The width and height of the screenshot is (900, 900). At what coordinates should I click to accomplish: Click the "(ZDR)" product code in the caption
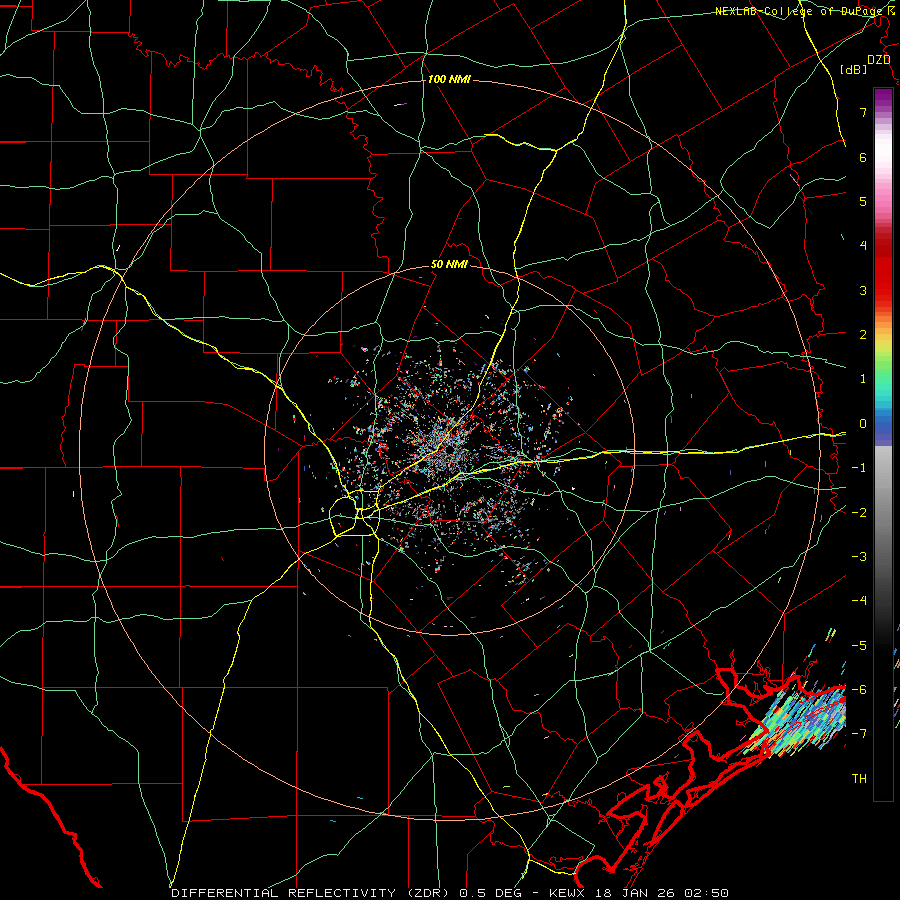[x=428, y=893]
